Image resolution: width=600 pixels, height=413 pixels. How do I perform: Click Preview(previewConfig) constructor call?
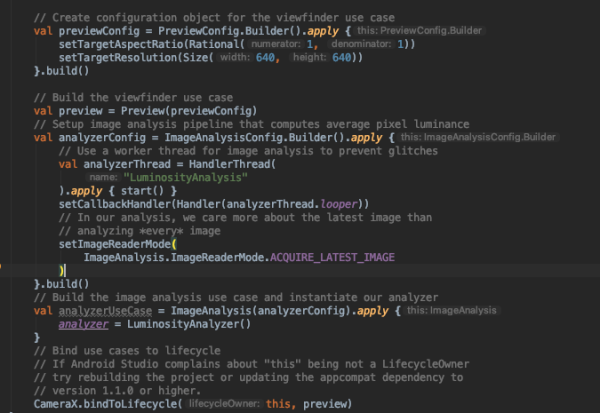coord(189,111)
